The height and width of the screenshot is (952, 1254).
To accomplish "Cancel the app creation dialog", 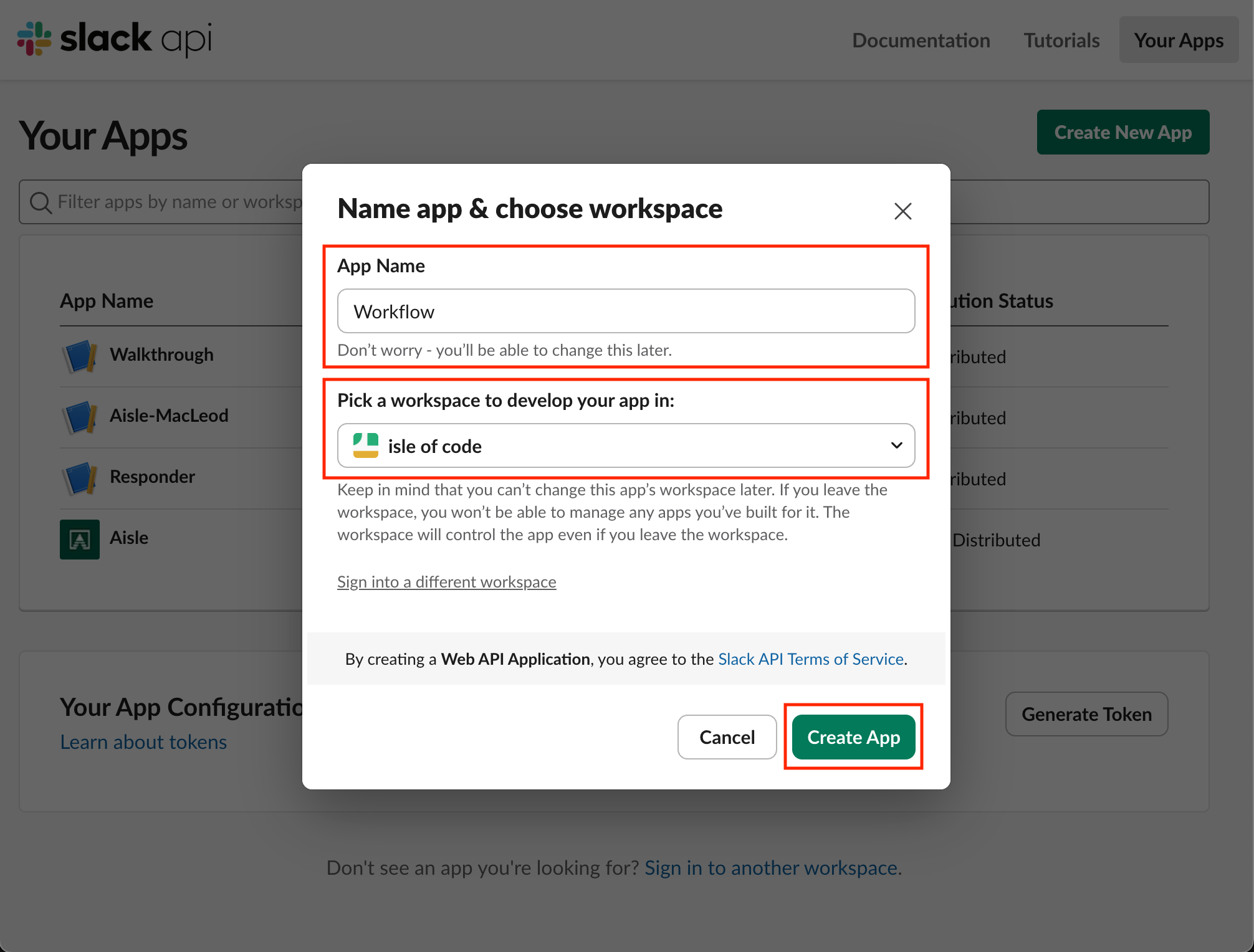I will [727, 737].
